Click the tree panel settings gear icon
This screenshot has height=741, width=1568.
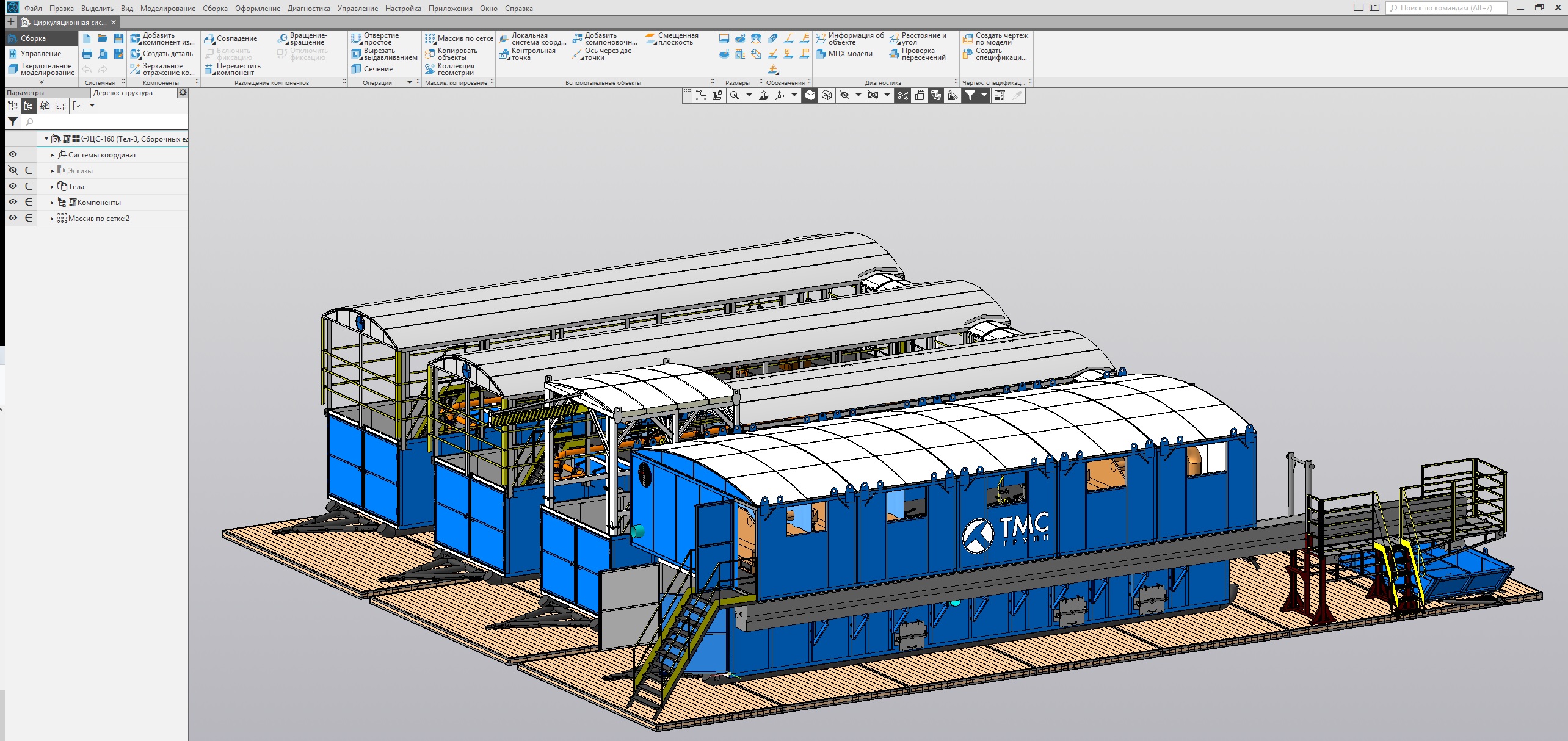click(x=182, y=93)
